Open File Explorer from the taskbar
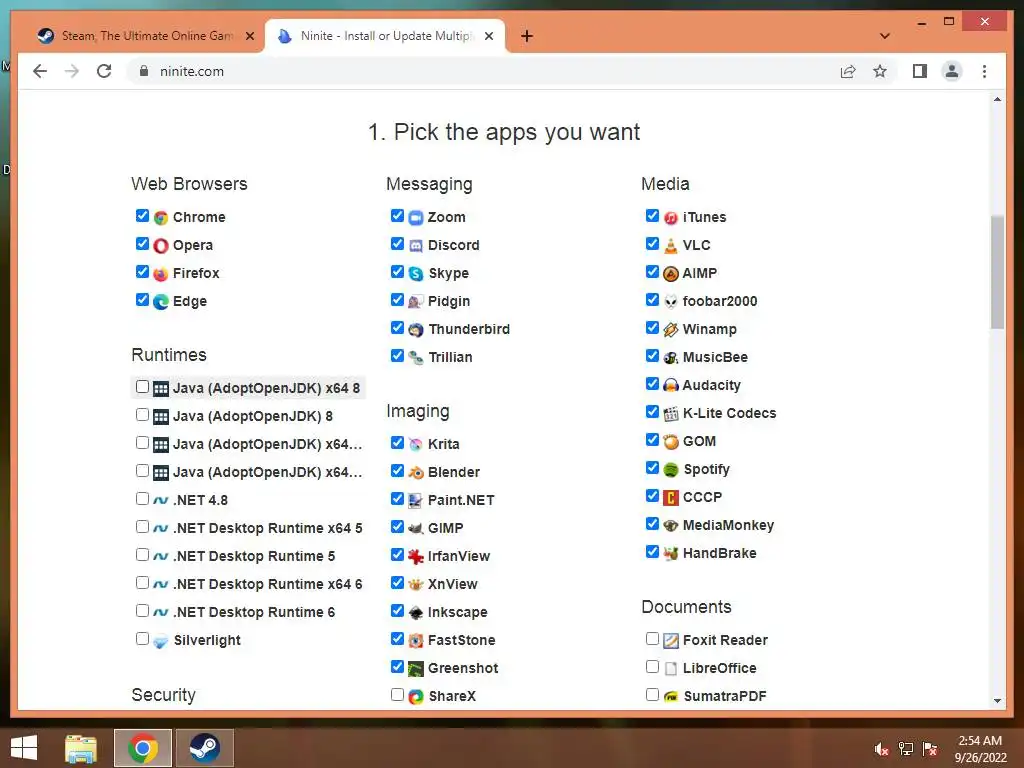The height and width of the screenshot is (768, 1024). click(x=81, y=748)
